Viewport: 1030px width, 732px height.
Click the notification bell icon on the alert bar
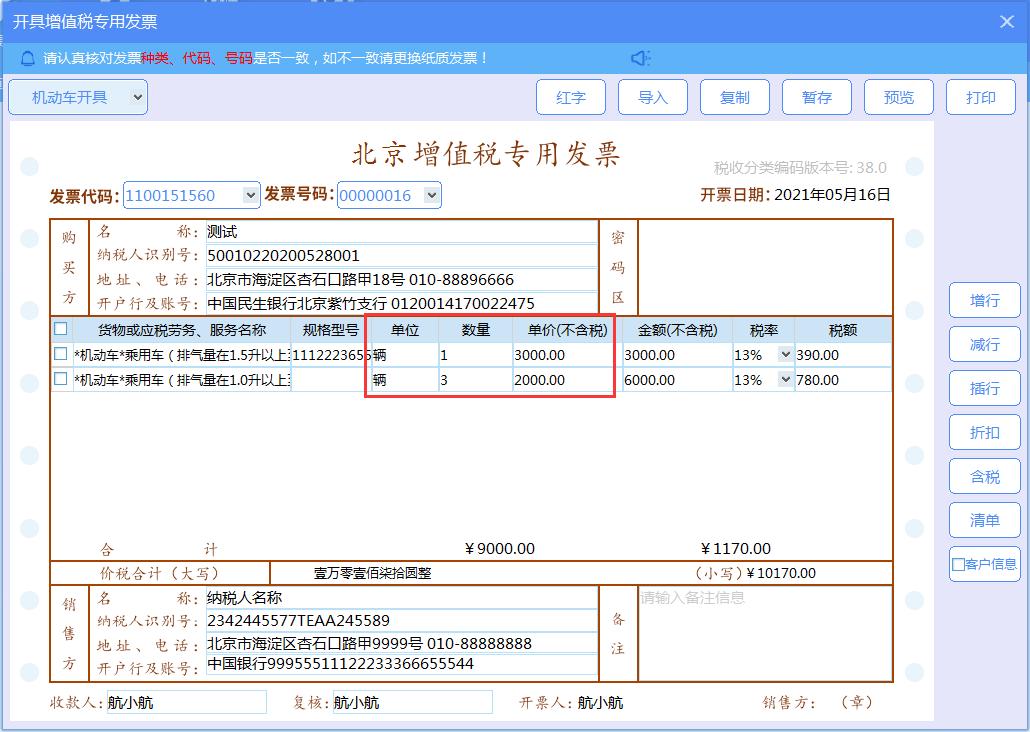pyautogui.click(x=26, y=57)
